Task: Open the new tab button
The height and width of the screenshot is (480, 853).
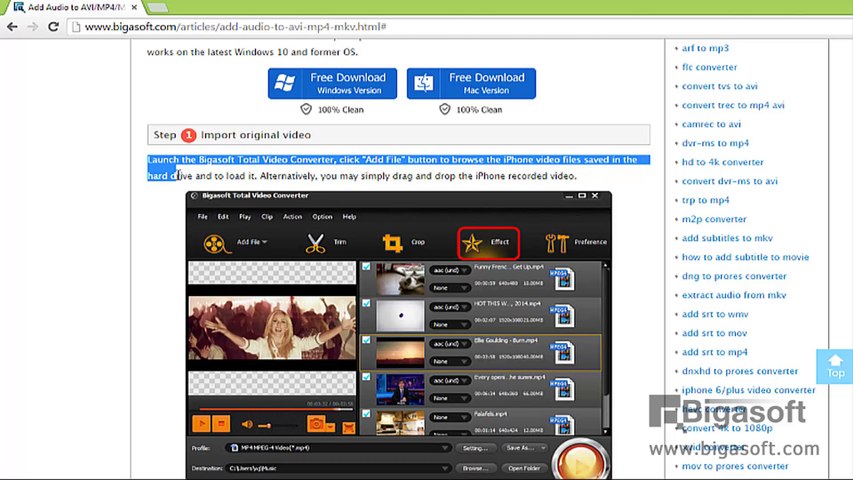Action: pos(157,8)
